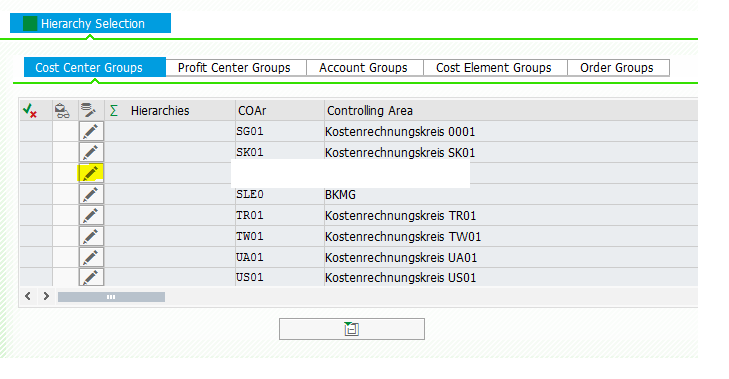
Task: Click the edit pencil for SLE0 BKMG row
Action: click(91, 194)
